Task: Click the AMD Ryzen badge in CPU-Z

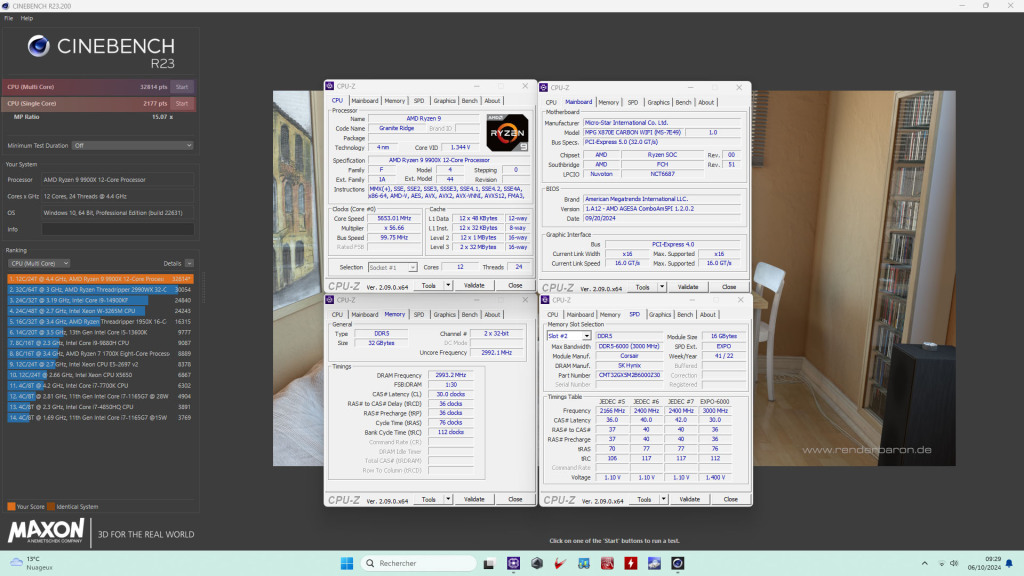Action: click(x=506, y=131)
